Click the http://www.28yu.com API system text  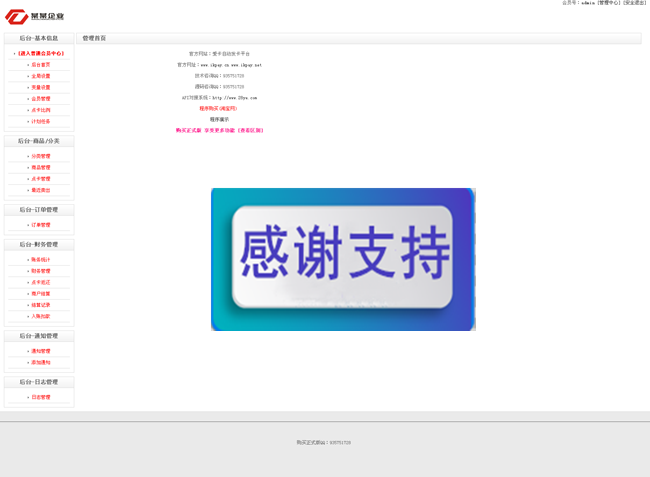(x=235, y=98)
